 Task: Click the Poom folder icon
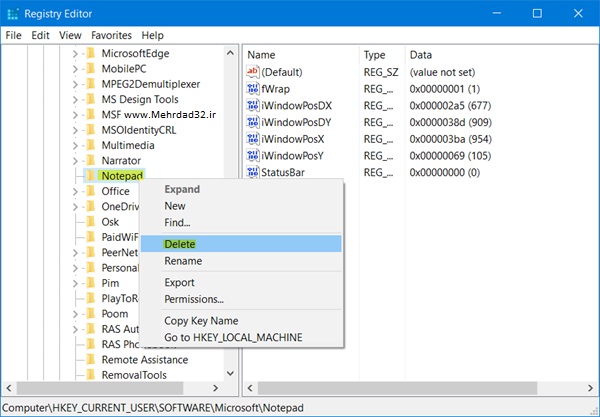pyautogui.click(x=91, y=313)
